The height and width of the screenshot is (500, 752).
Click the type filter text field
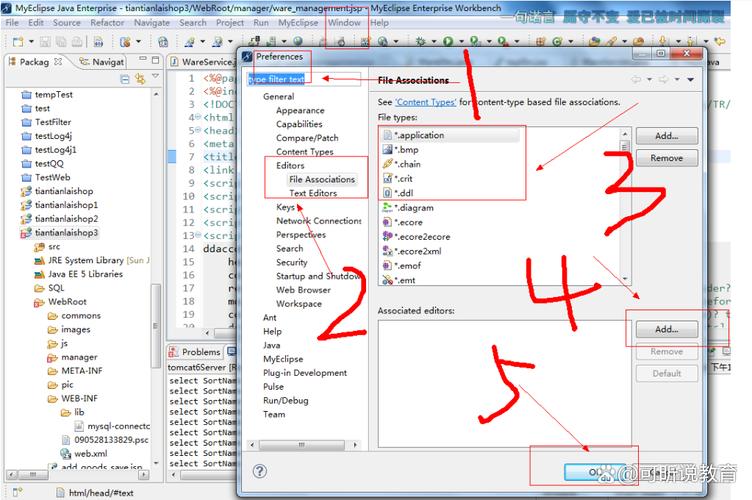[x=304, y=79]
